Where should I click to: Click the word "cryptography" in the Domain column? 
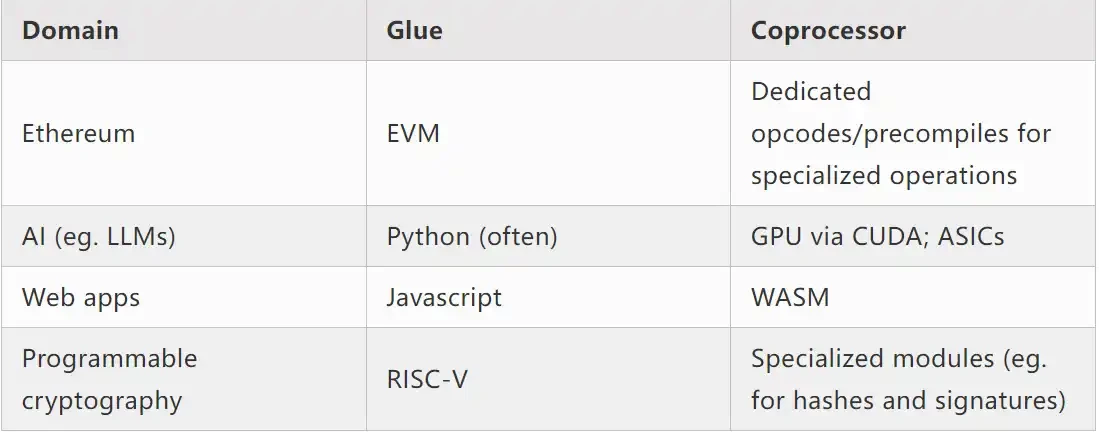[102, 401]
